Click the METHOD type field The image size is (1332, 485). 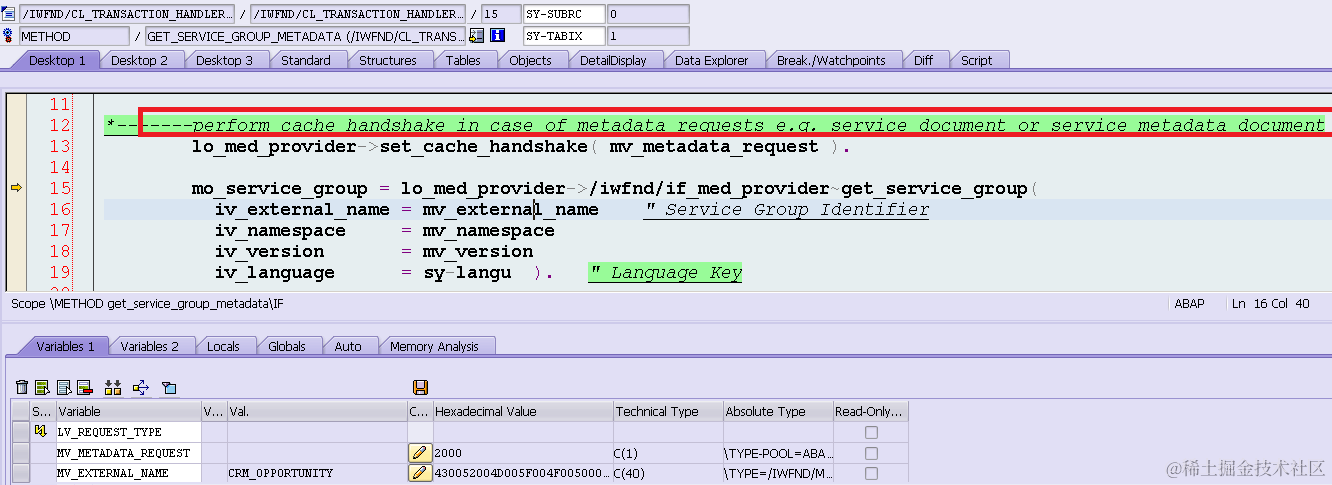[x=74, y=36]
